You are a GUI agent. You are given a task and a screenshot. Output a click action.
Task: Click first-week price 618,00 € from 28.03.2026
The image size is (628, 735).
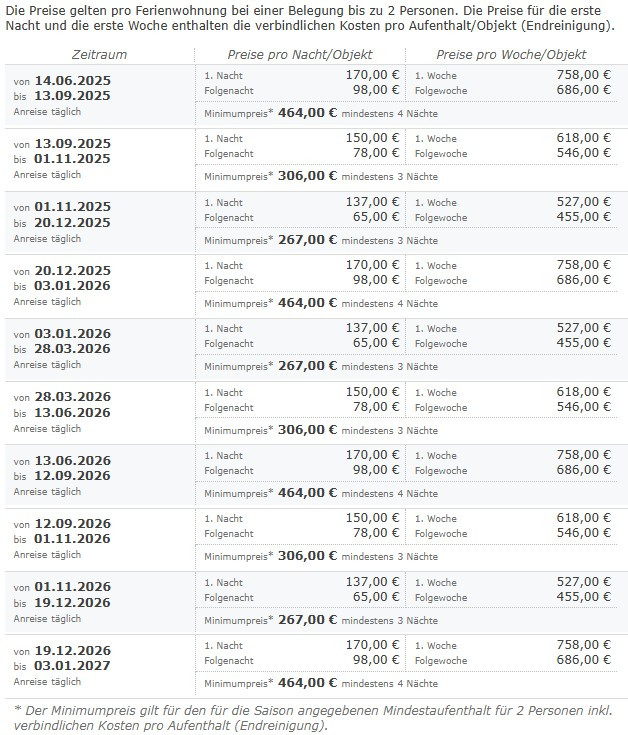[583, 391]
